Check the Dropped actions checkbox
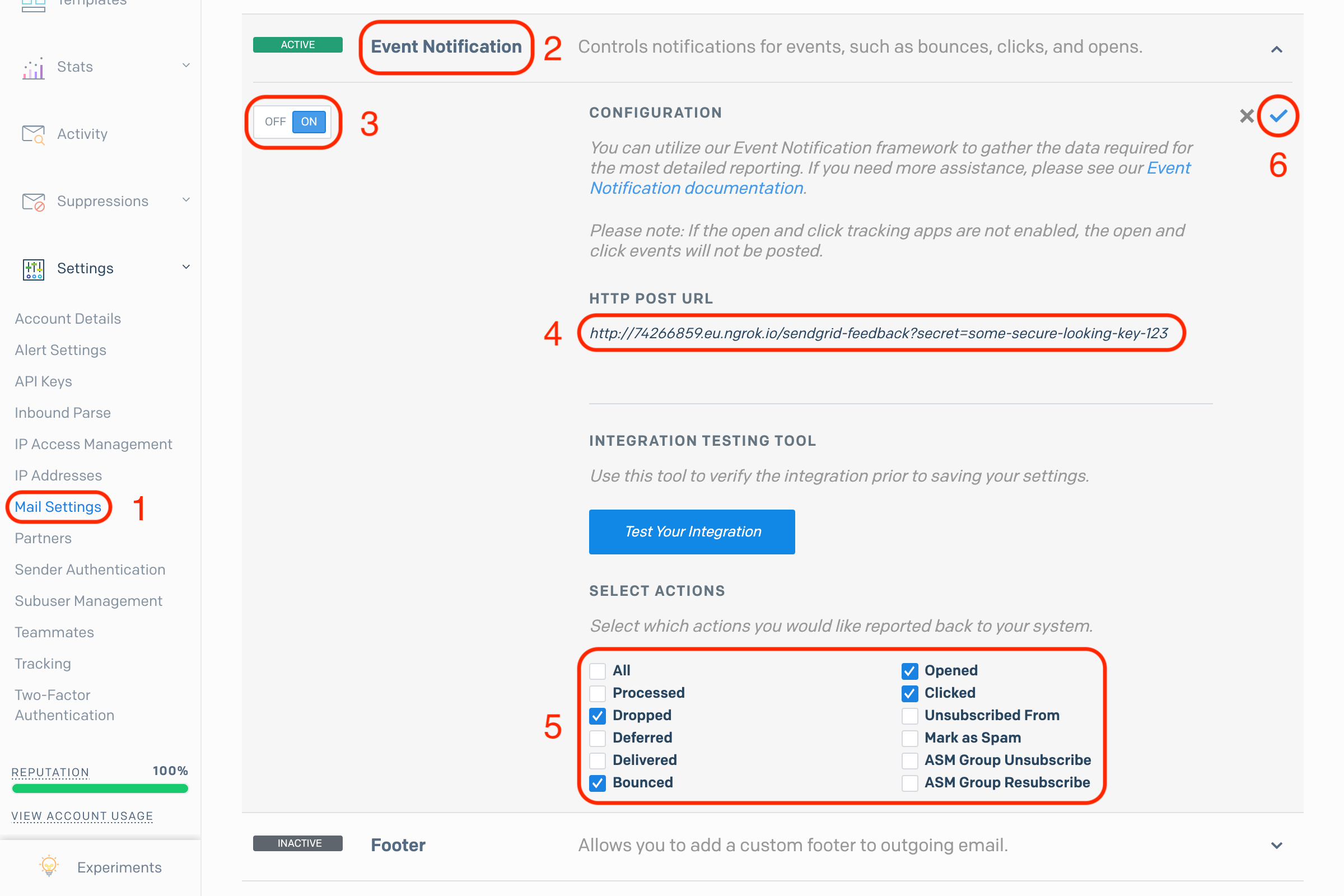Screen dimensions: 1344x896 (598, 714)
